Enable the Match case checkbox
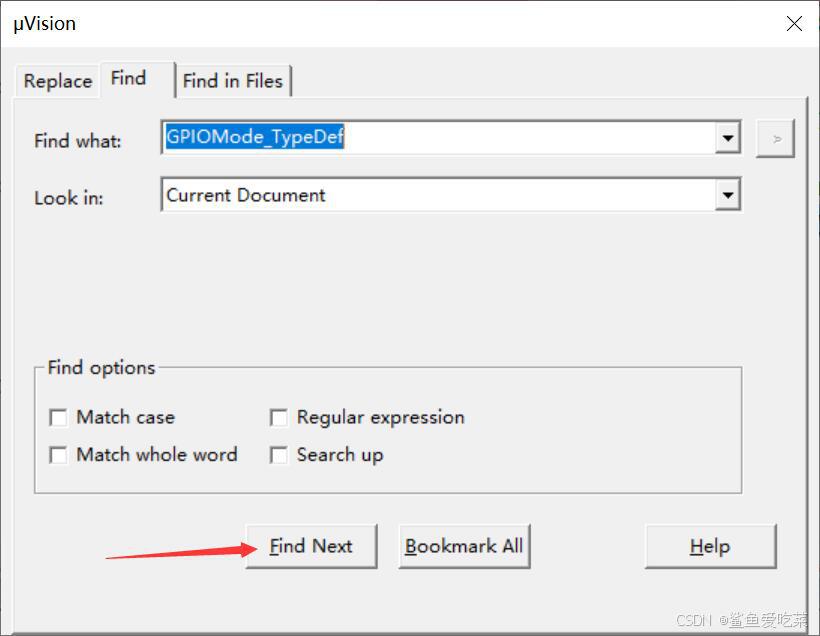 point(59,418)
